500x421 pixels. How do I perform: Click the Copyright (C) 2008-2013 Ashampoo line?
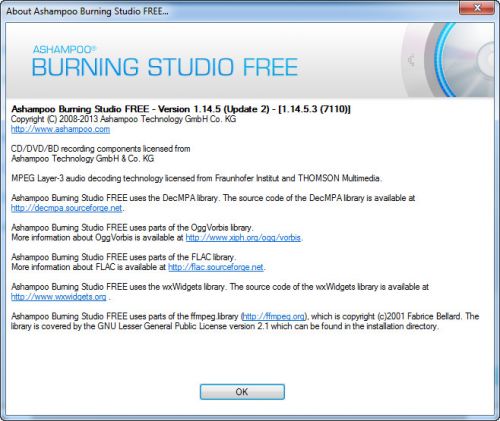click(123, 119)
